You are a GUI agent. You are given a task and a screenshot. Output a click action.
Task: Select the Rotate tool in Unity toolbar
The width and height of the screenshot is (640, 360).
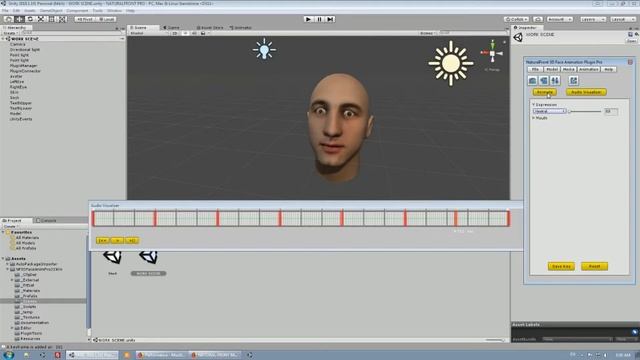pos(30,19)
